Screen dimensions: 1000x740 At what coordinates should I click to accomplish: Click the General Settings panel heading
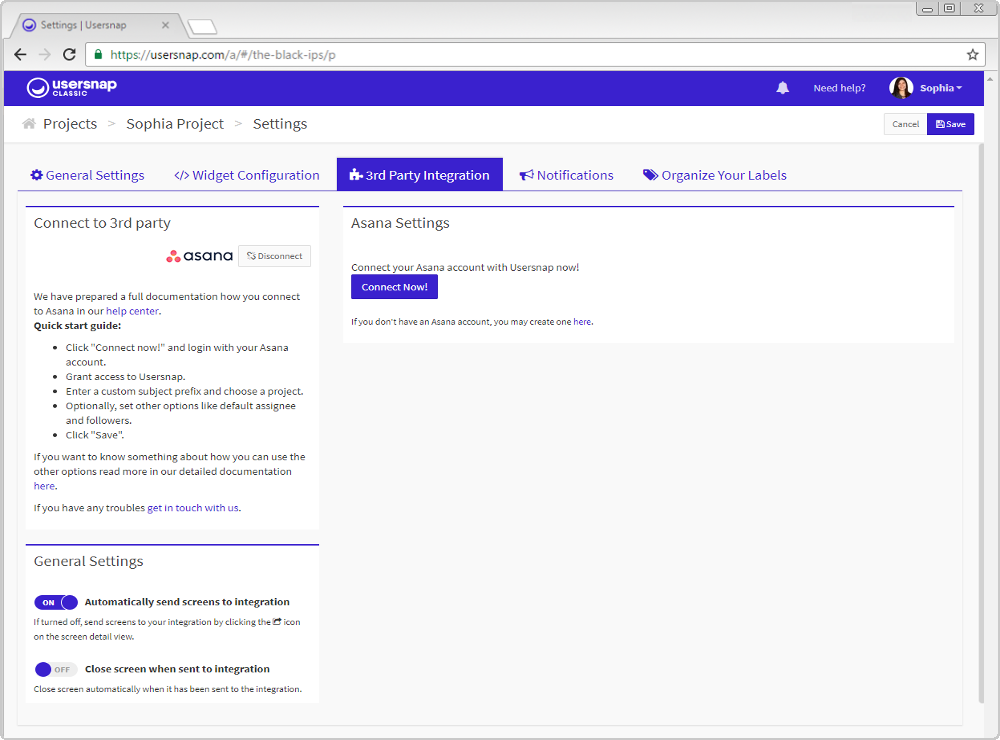pyautogui.click(x=89, y=561)
